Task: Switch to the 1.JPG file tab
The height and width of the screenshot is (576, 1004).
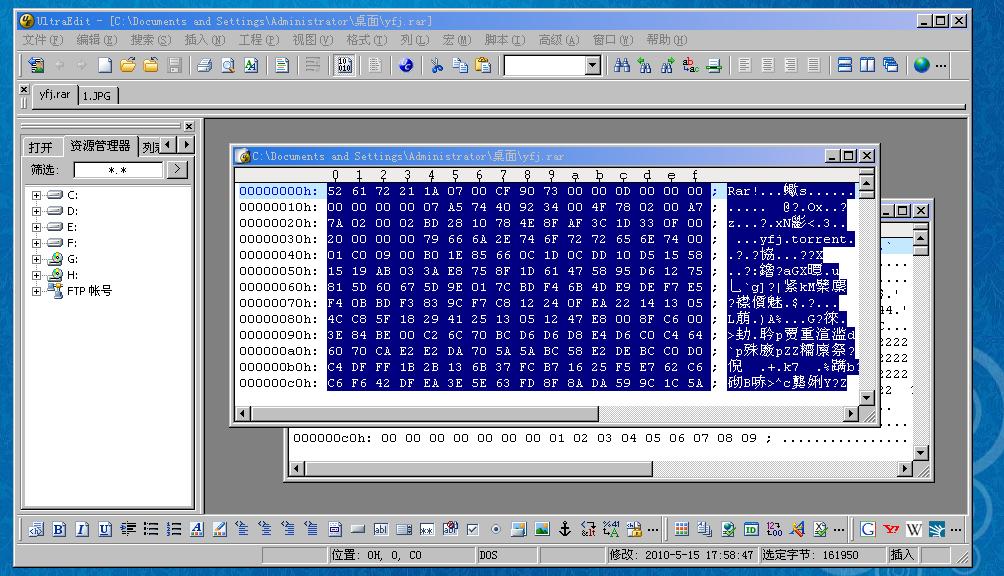Action: point(98,95)
